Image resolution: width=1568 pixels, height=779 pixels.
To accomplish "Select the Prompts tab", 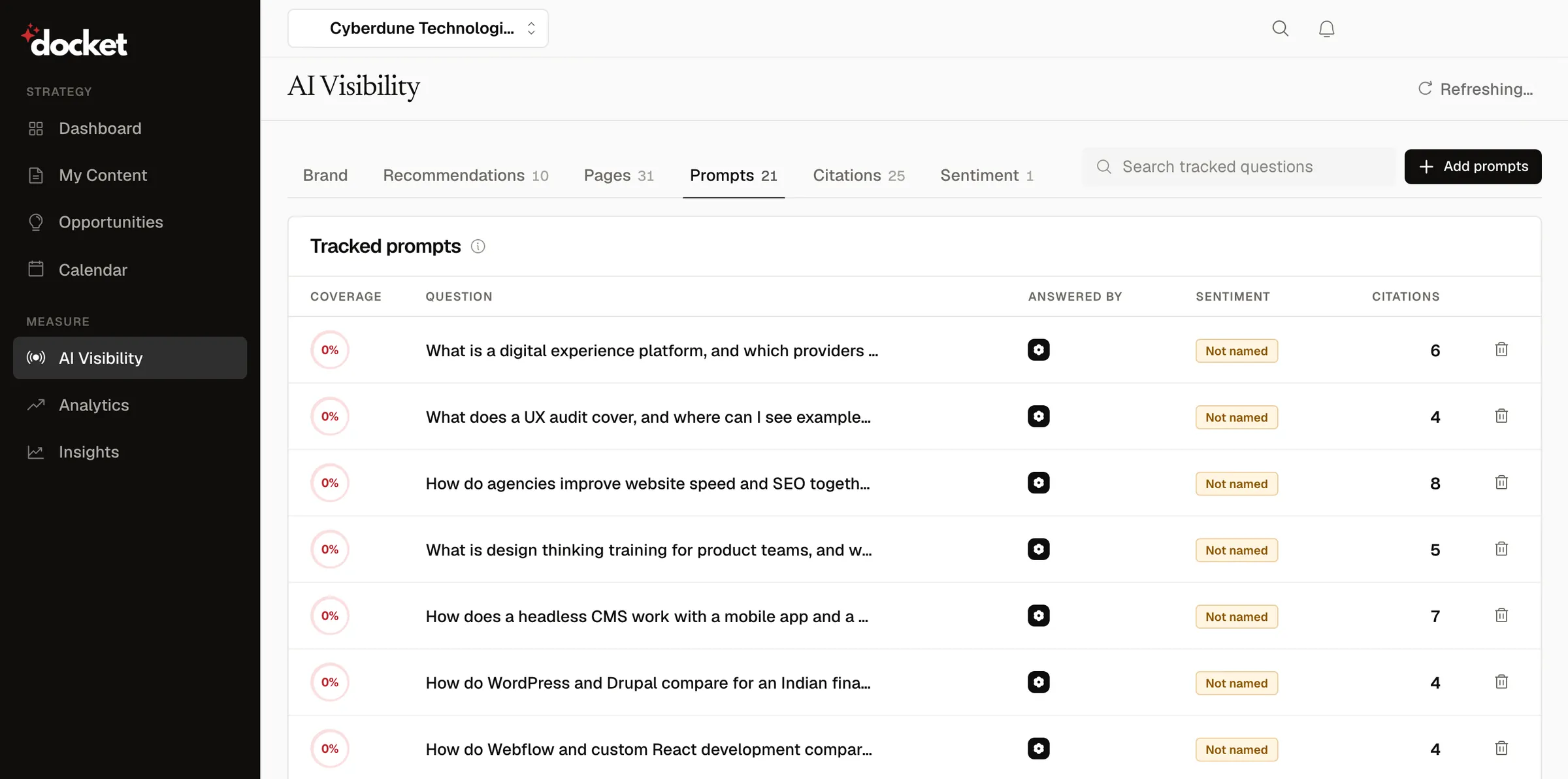I will click(x=733, y=175).
